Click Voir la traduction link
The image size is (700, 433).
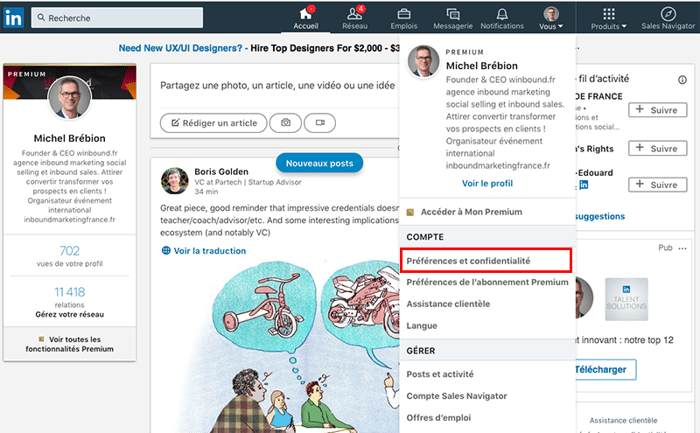coord(209,251)
